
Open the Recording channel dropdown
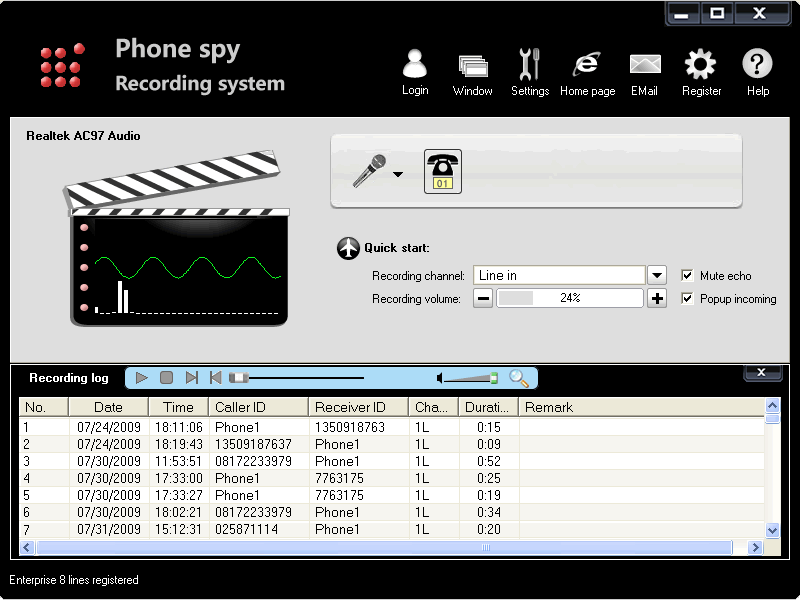click(x=657, y=274)
